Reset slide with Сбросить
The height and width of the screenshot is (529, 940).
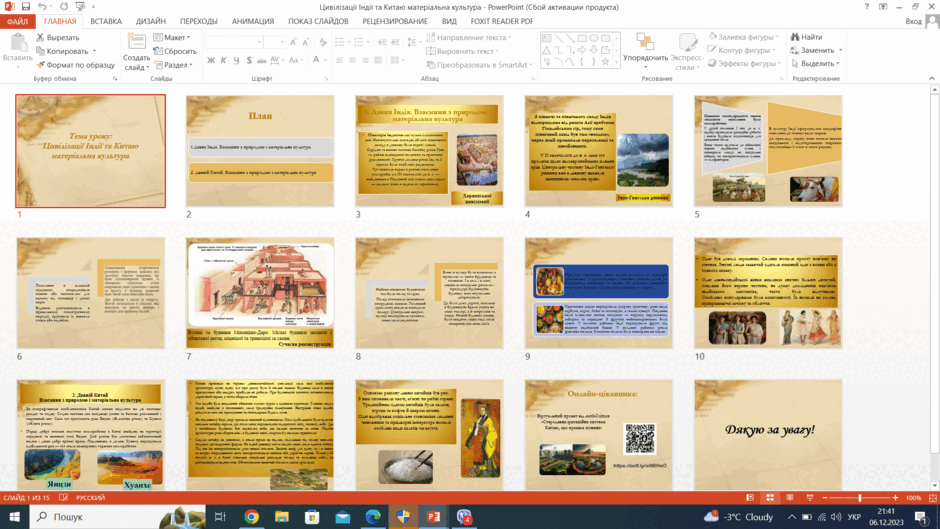coord(175,51)
